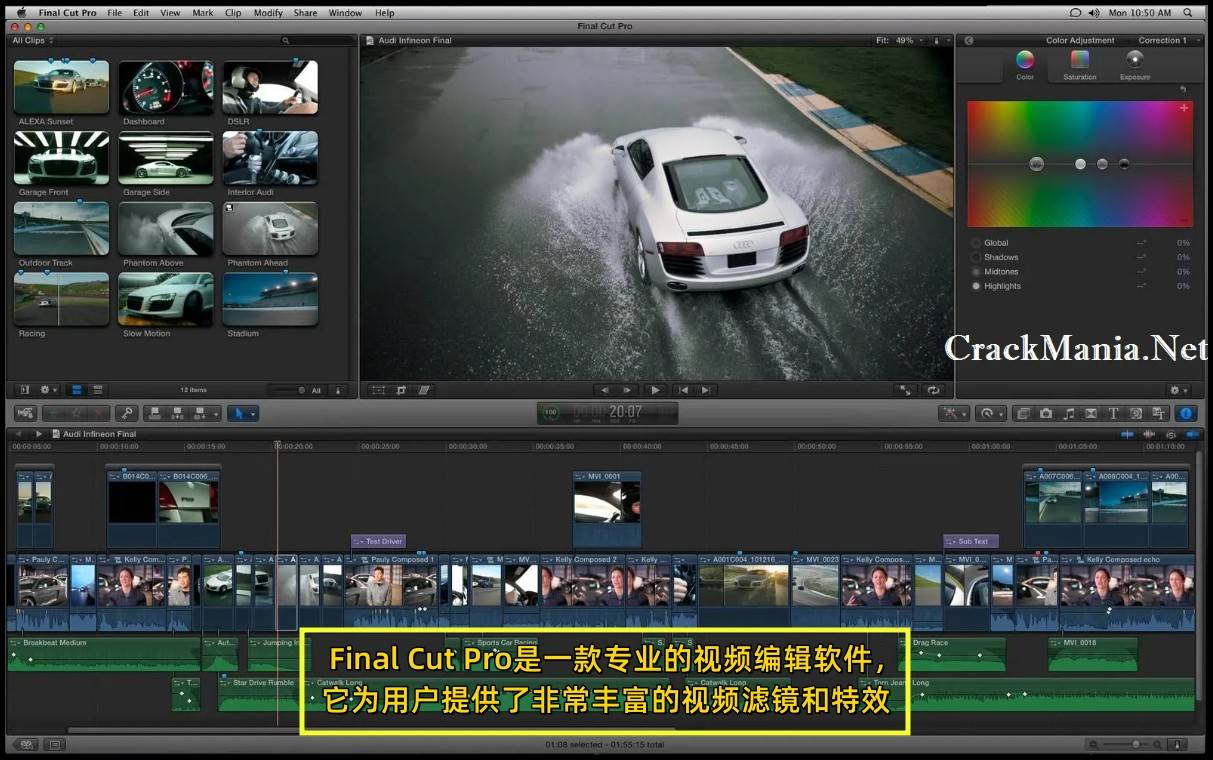
Task: Click the Crop tool below the viewer
Action: [401, 390]
